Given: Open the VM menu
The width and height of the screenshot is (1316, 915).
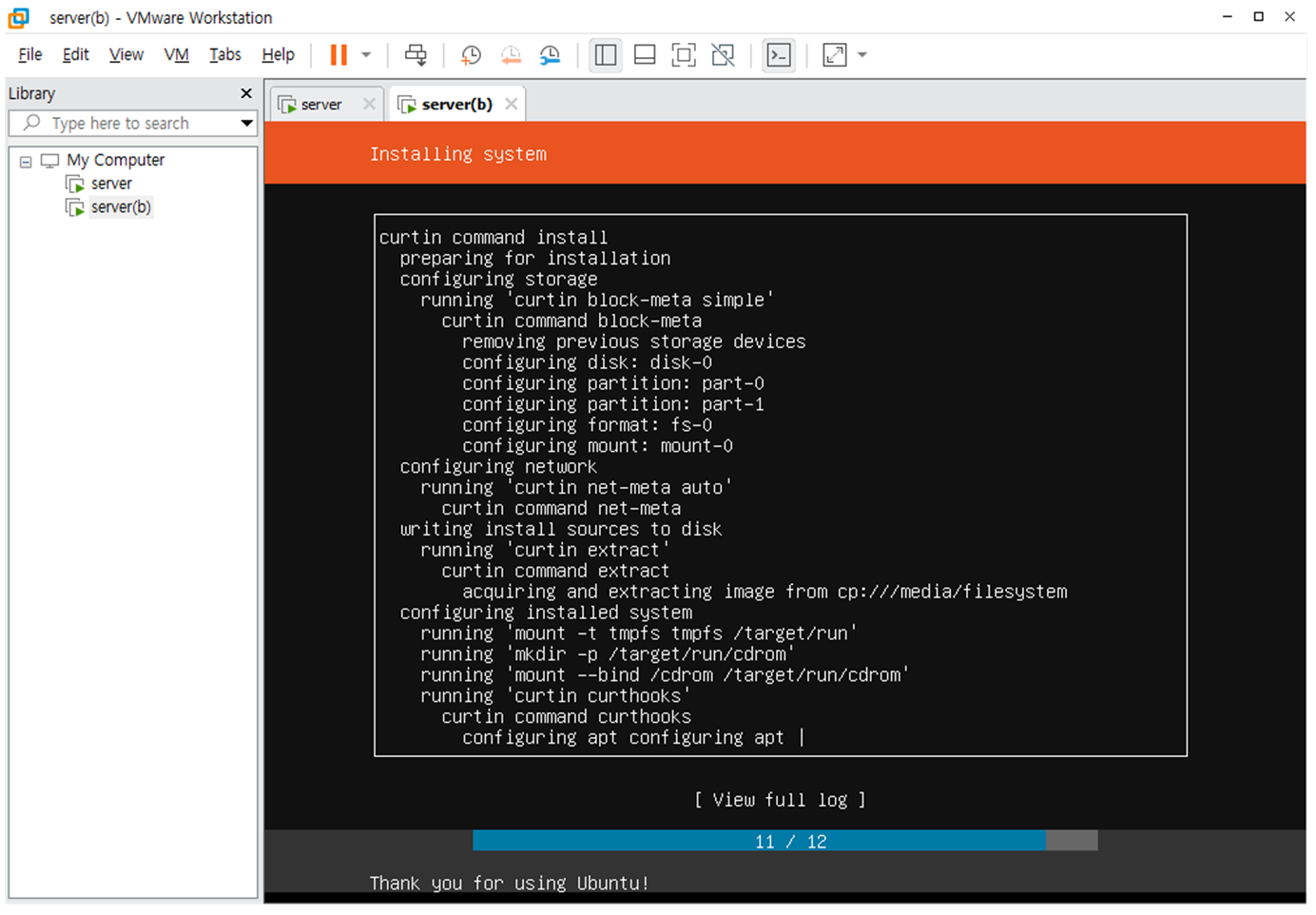Looking at the screenshot, I should coord(176,55).
